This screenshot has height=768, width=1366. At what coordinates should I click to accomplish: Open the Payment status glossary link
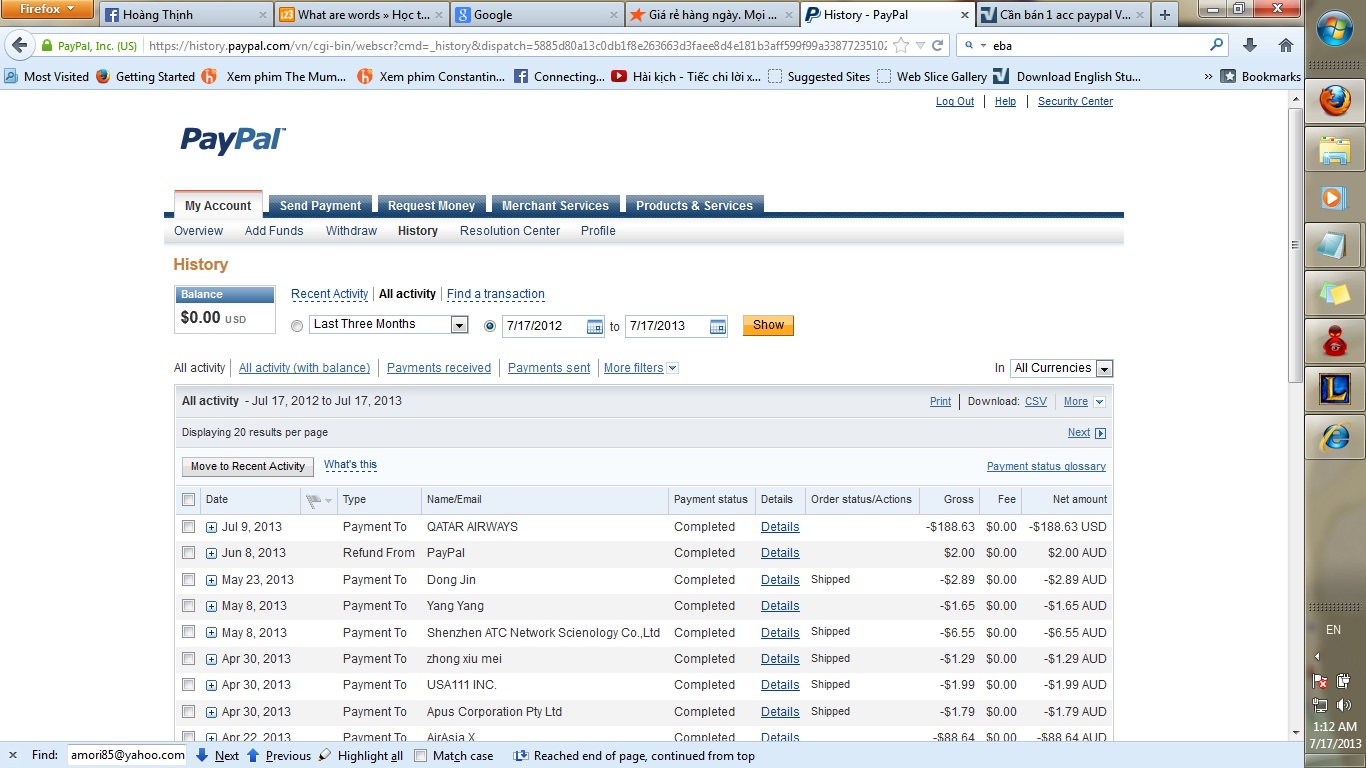point(1046,467)
